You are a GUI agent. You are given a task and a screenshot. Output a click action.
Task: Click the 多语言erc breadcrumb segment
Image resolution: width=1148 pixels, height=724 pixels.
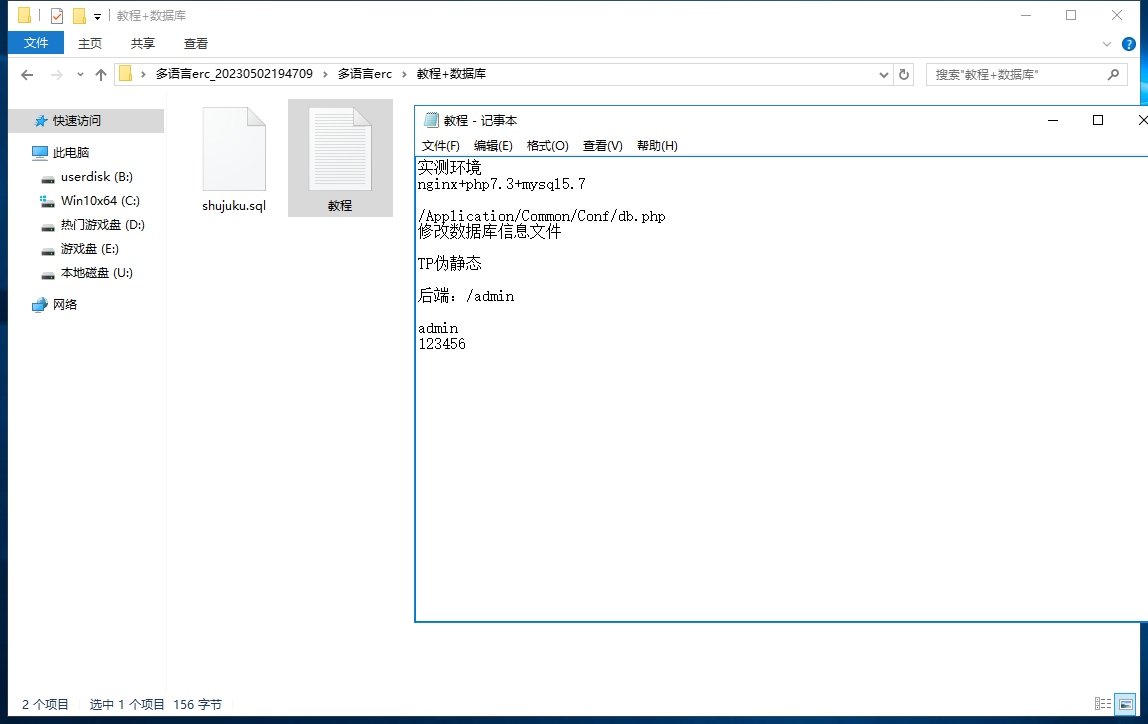click(x=364, y=75)
